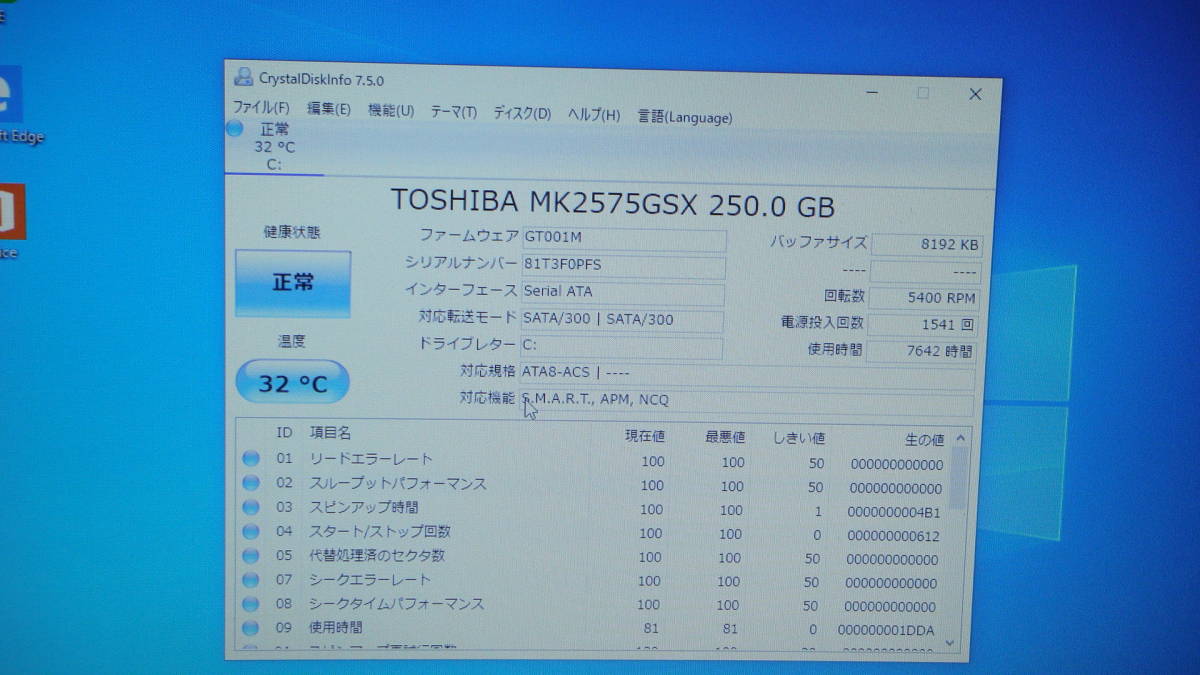Click the status orb for ID 07 シークエラーレート

click(250, 581)
